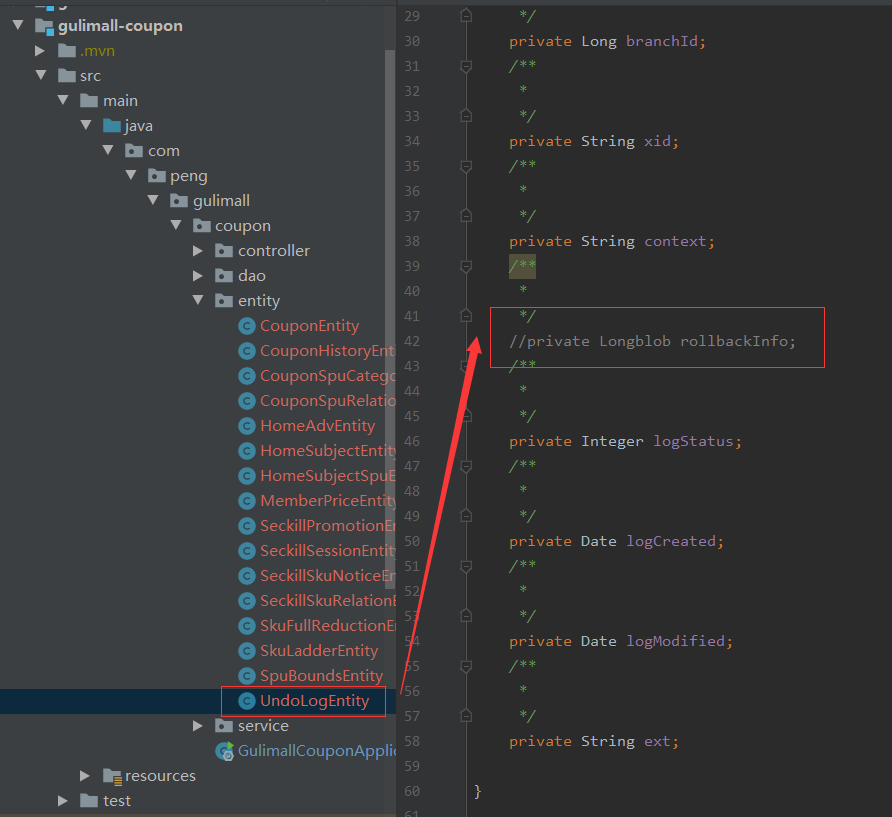
Task: Select the HomeSubjectSpu class icon
Action: 246,476
